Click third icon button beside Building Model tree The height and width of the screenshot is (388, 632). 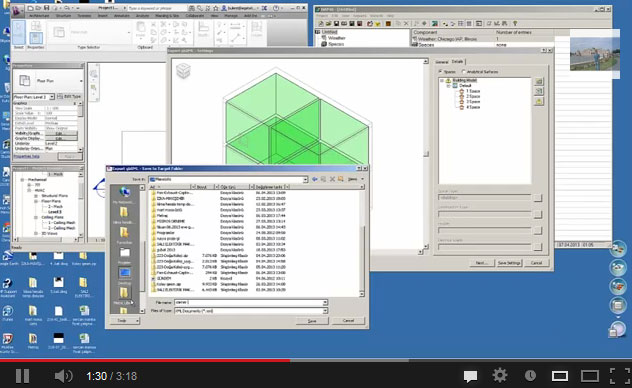[x=539, y=102]
